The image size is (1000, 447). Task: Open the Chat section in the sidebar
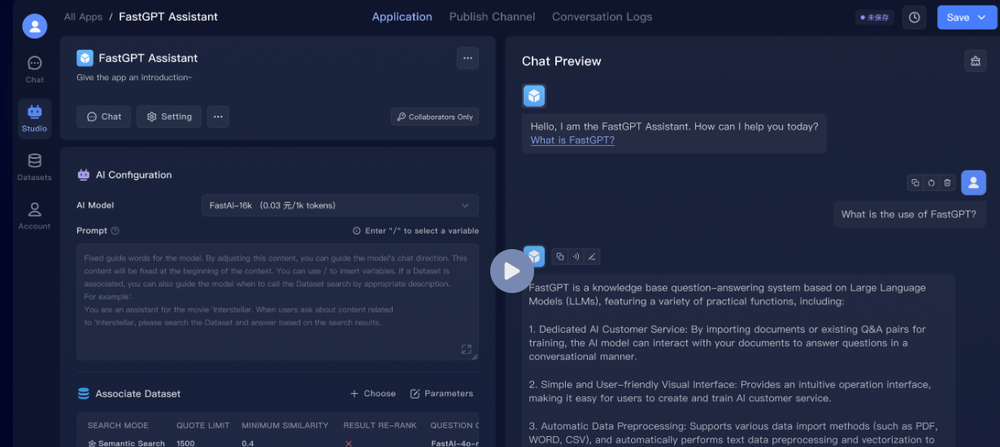coord(34,70)
